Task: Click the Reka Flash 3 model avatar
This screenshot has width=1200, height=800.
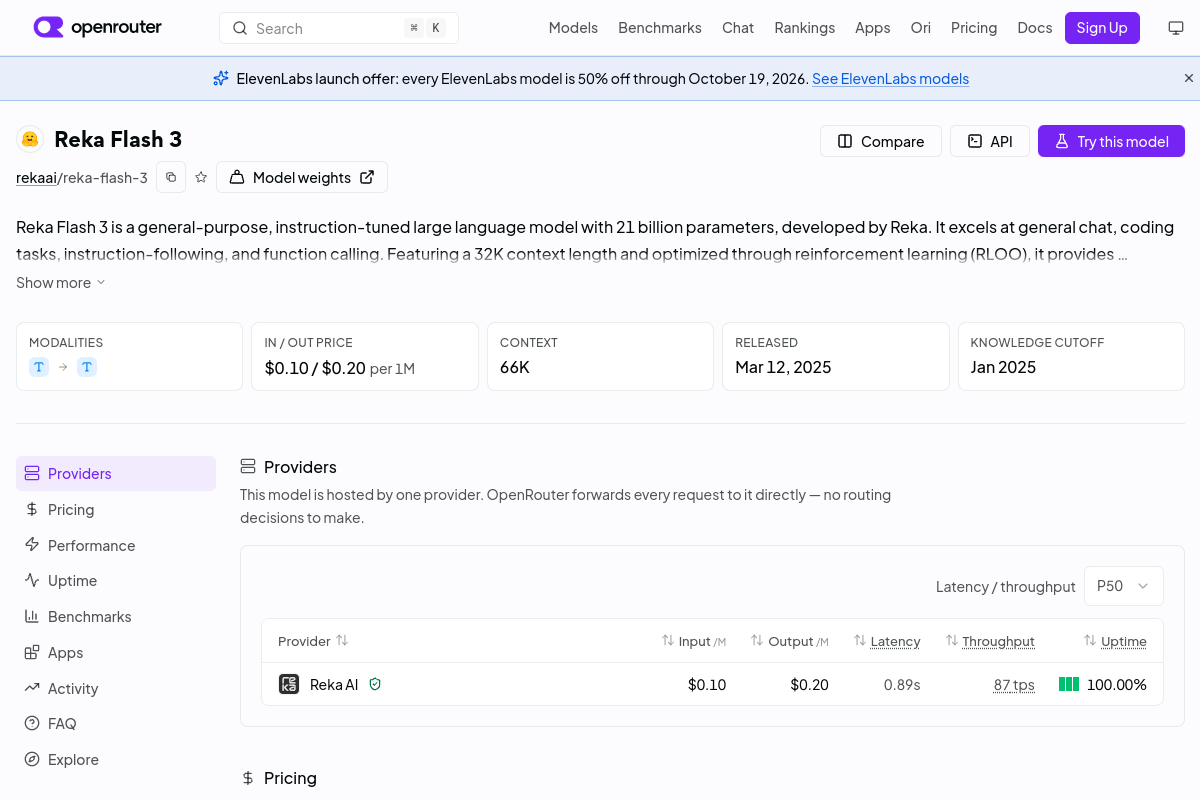Action: [30, 139]
